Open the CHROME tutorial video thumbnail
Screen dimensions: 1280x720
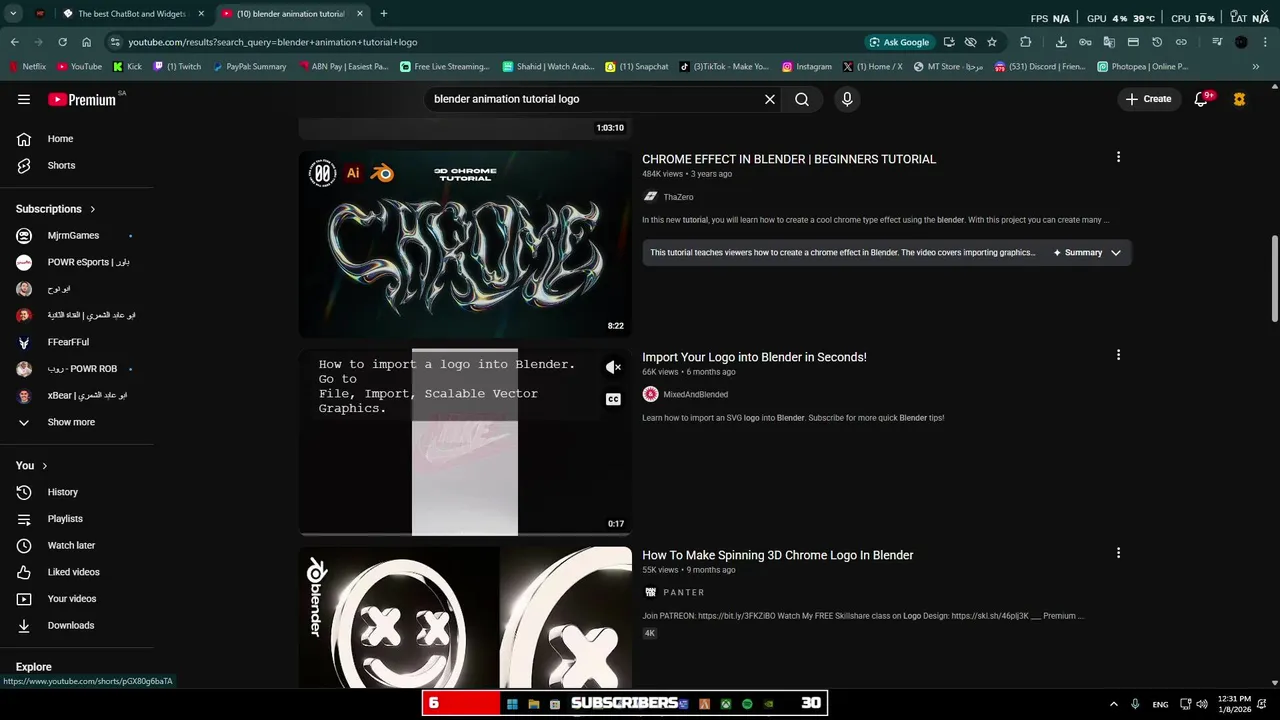point(465,244)
